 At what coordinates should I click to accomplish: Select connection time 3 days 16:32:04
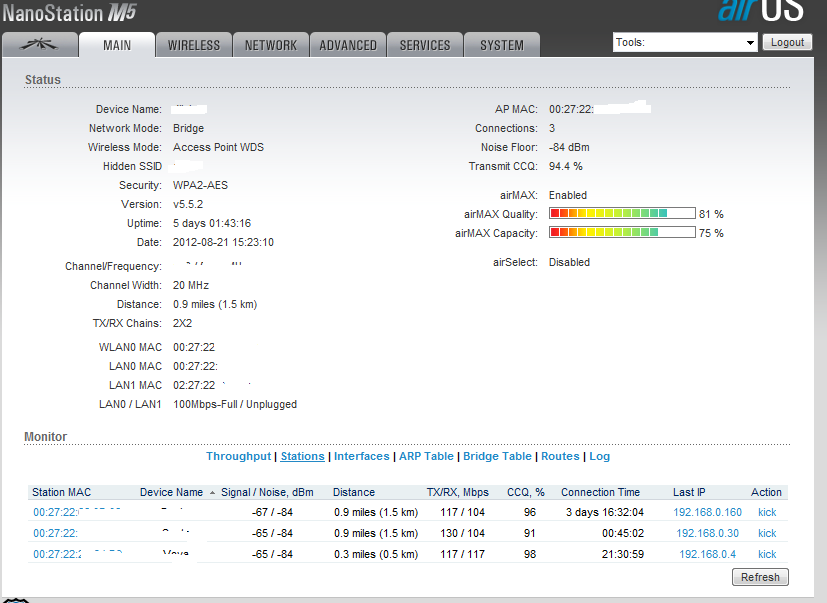[605, 512]
